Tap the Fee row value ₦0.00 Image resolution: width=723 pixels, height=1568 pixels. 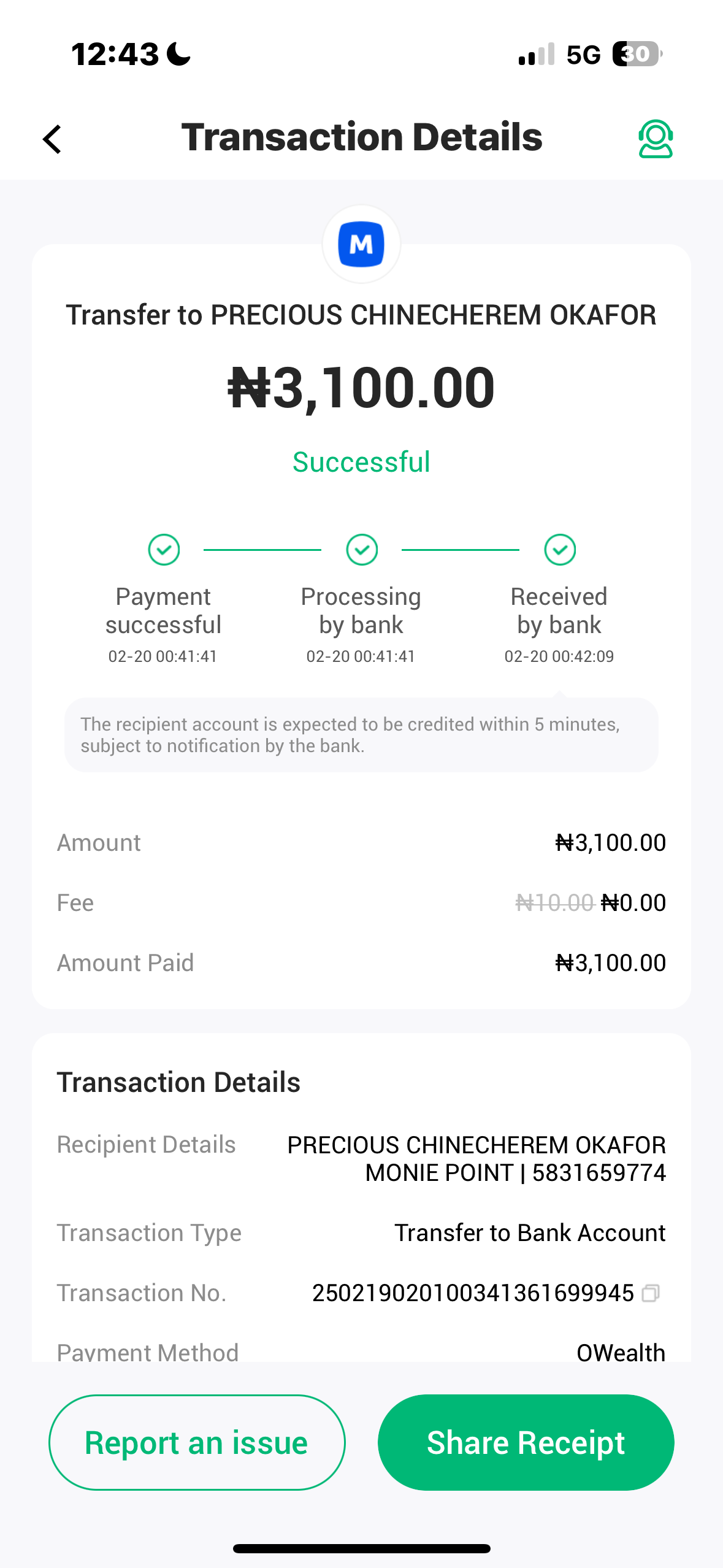click(633, 902)
